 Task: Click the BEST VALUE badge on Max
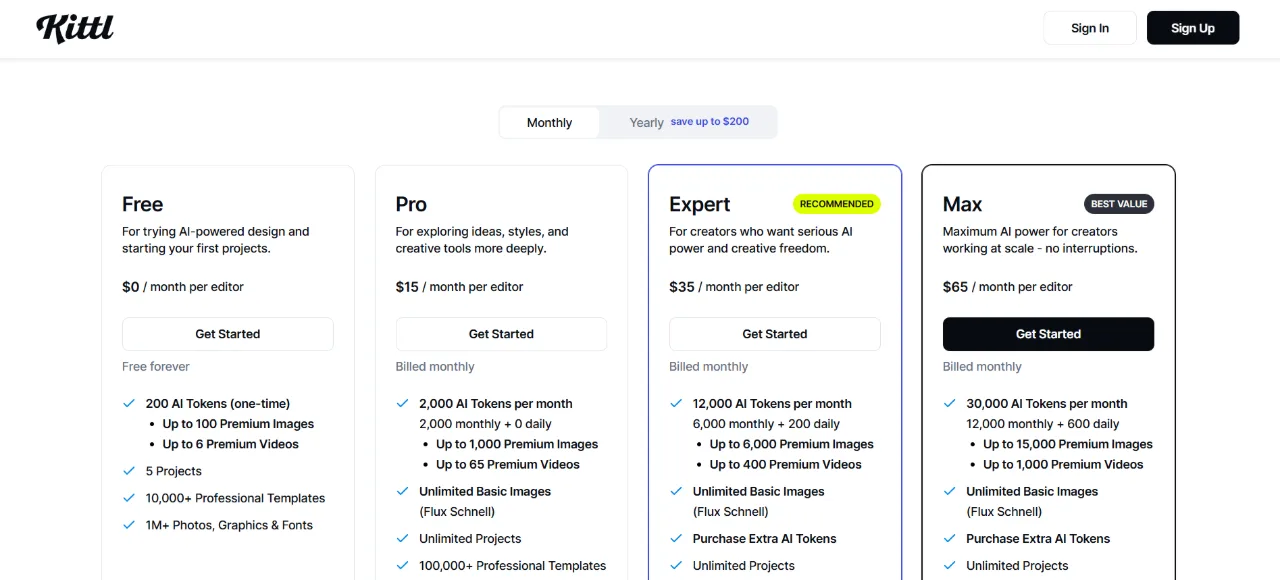1119,204
